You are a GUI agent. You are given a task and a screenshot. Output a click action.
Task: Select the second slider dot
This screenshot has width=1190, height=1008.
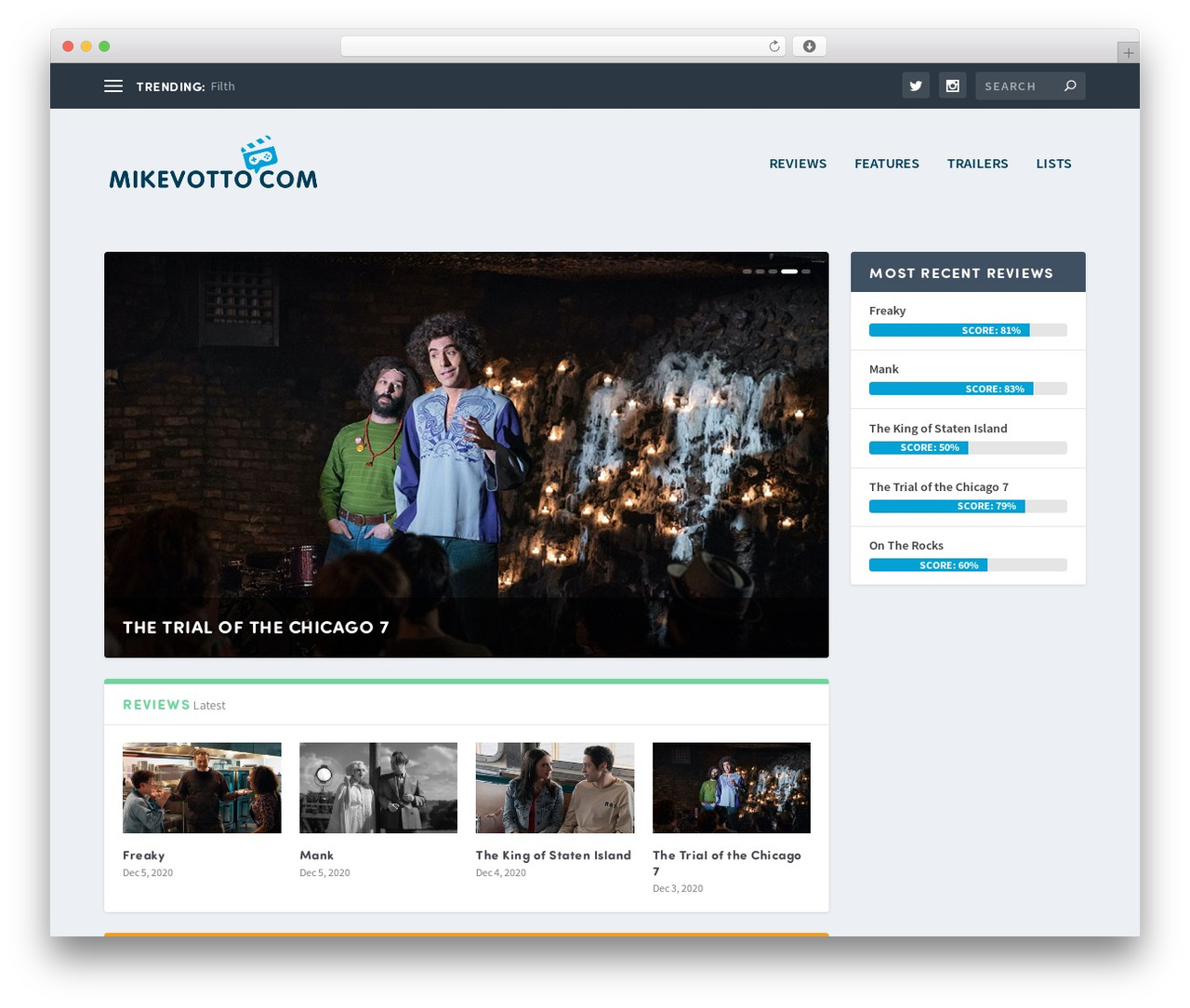pyautogui.click(x=760, y=272)
